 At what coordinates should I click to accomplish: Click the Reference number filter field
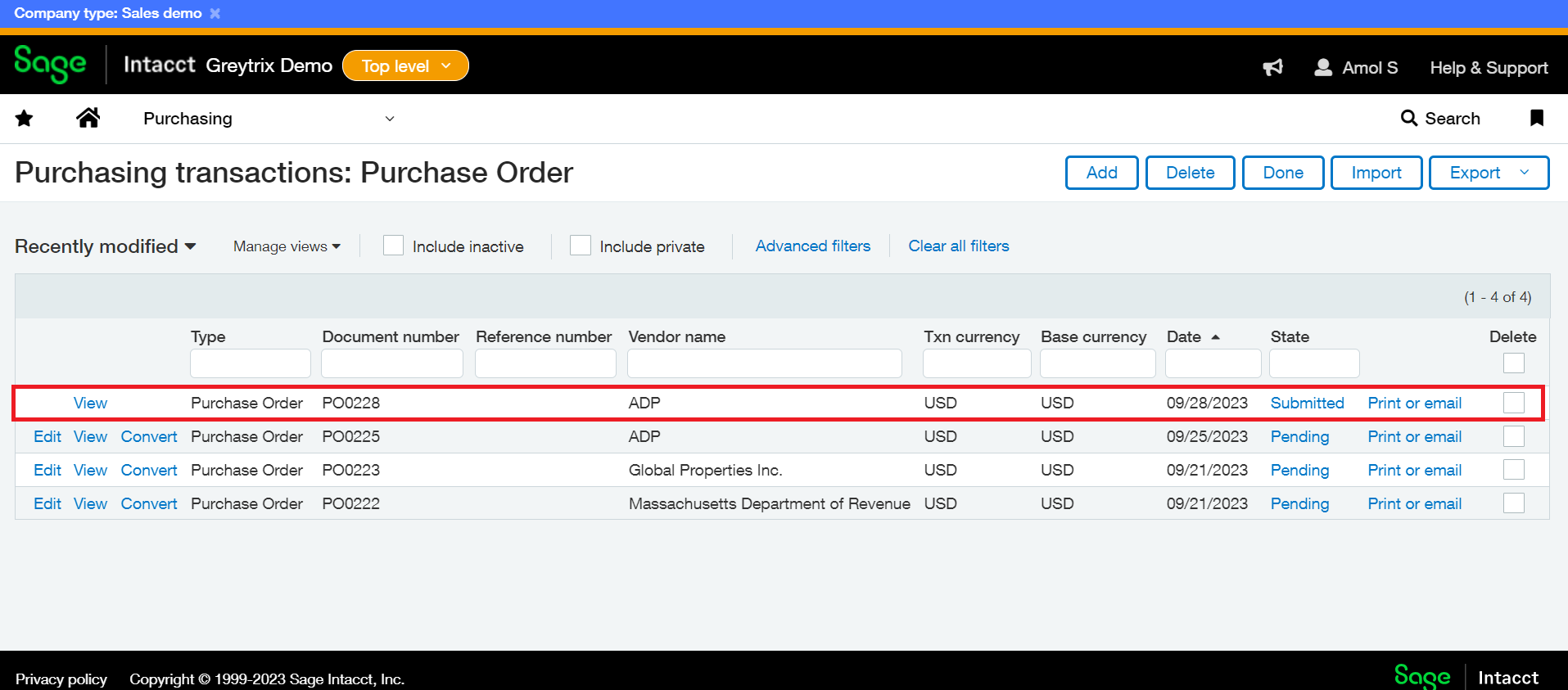[x=545, y=363]
